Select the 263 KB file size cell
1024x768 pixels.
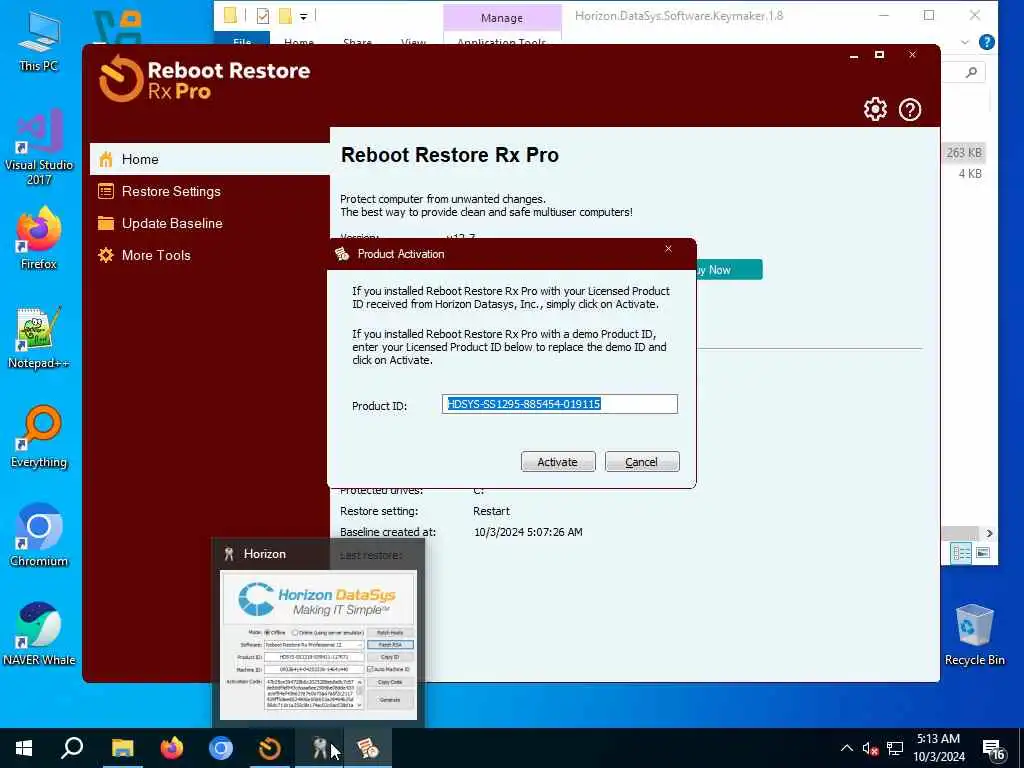pyautogui.click(x=964, y=152)
